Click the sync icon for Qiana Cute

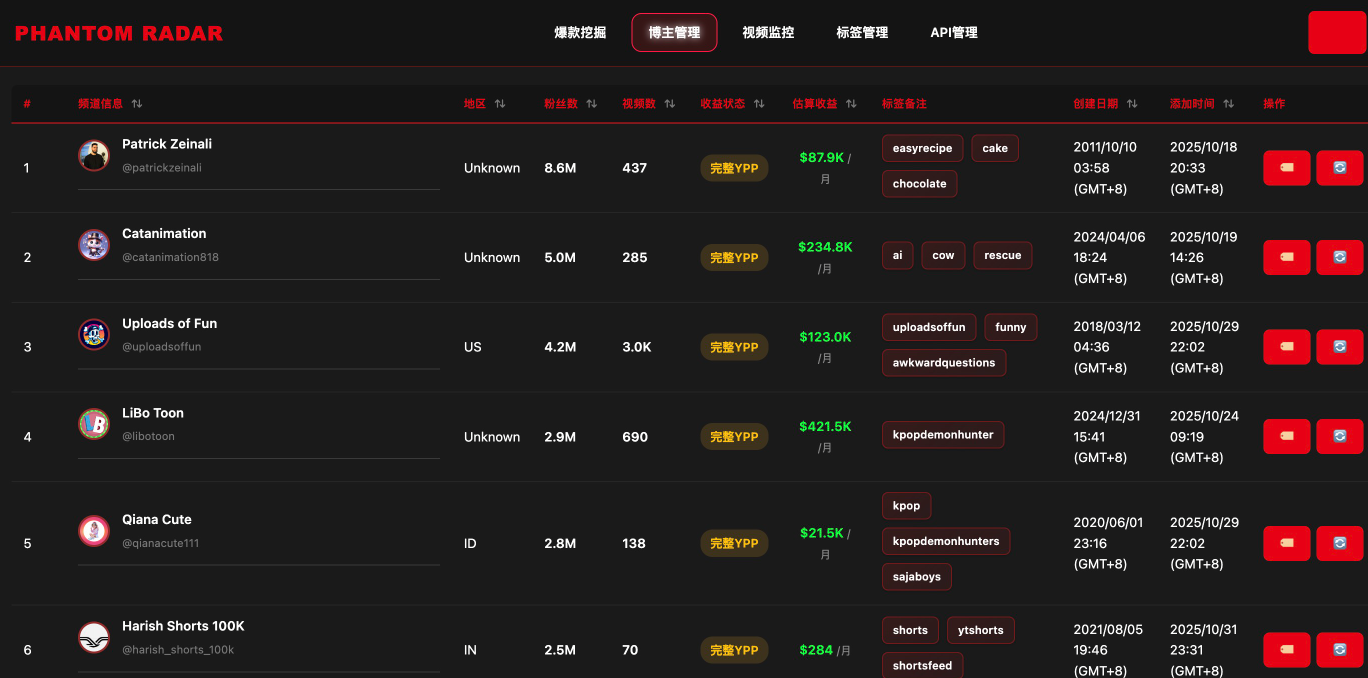pos(1339,543)
